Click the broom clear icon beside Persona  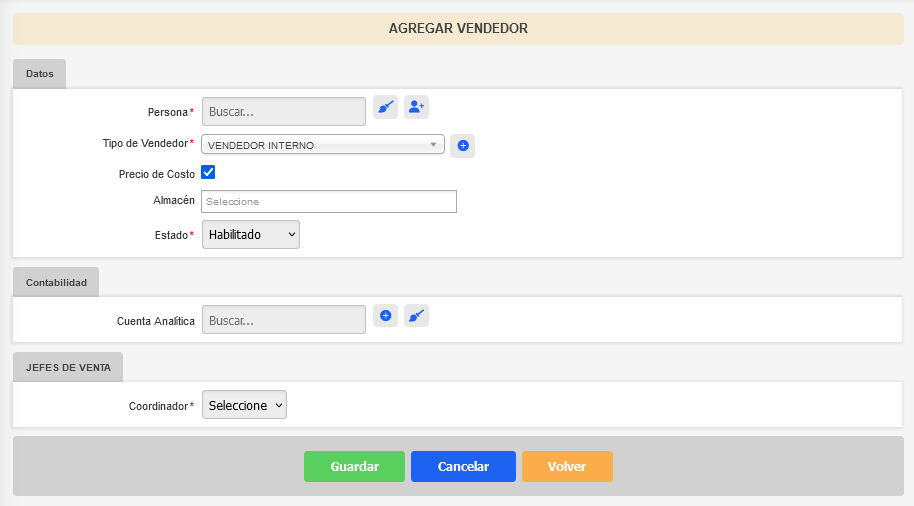point(385,107)
